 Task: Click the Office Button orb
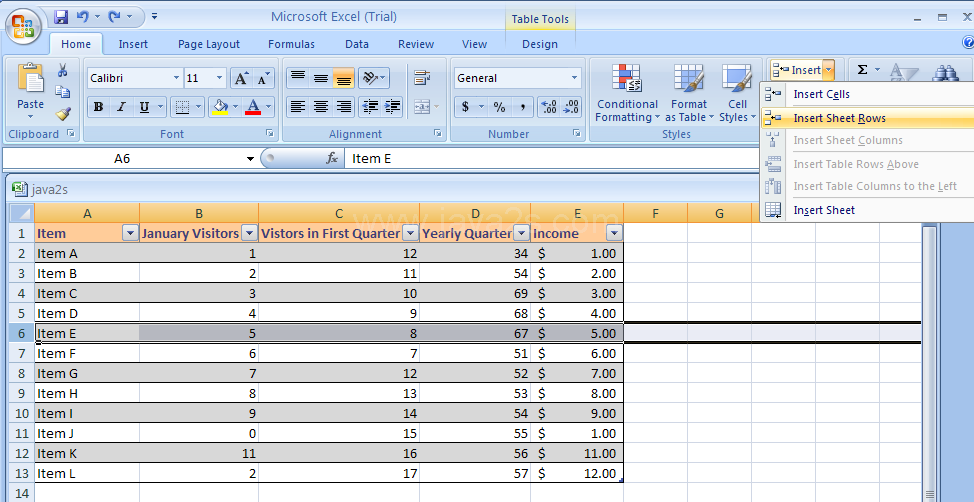click(x=24, y=27)
